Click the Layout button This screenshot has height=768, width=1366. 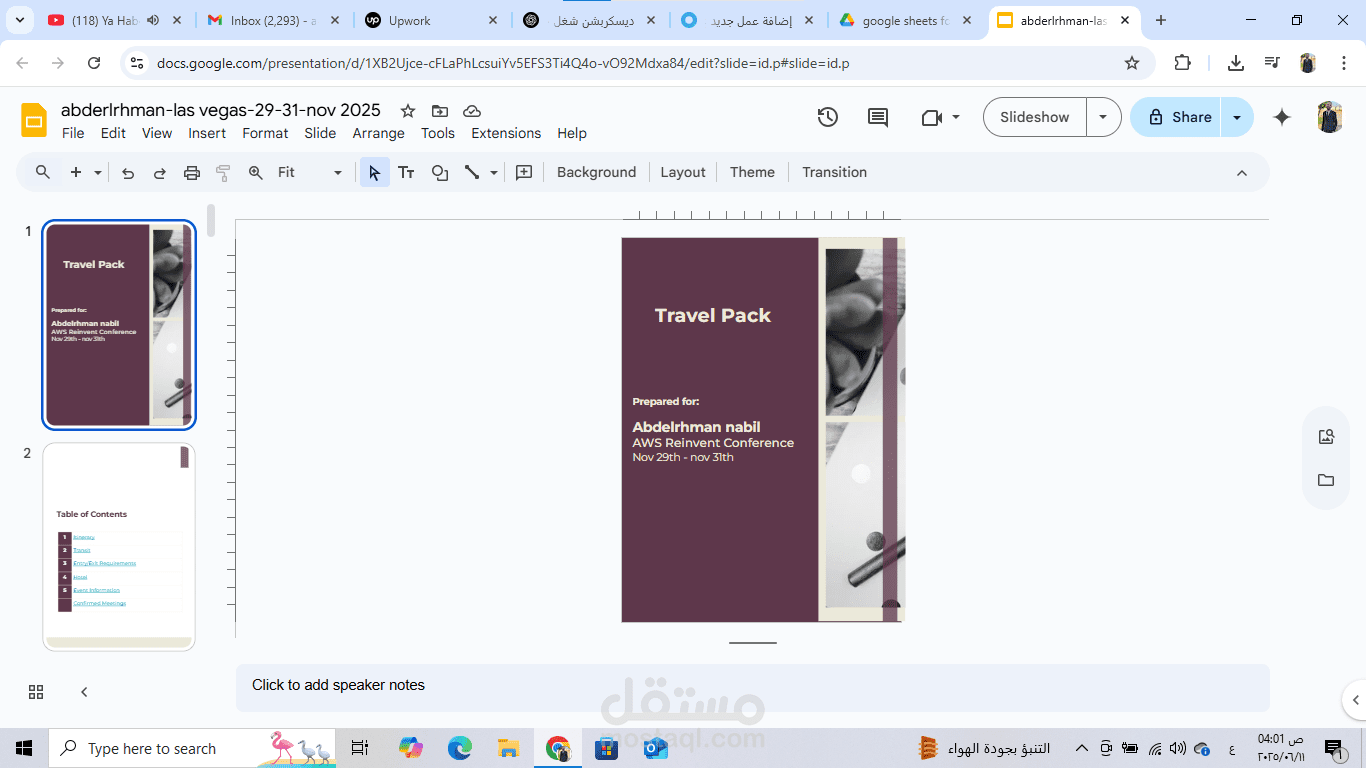[x=683, y=172]
